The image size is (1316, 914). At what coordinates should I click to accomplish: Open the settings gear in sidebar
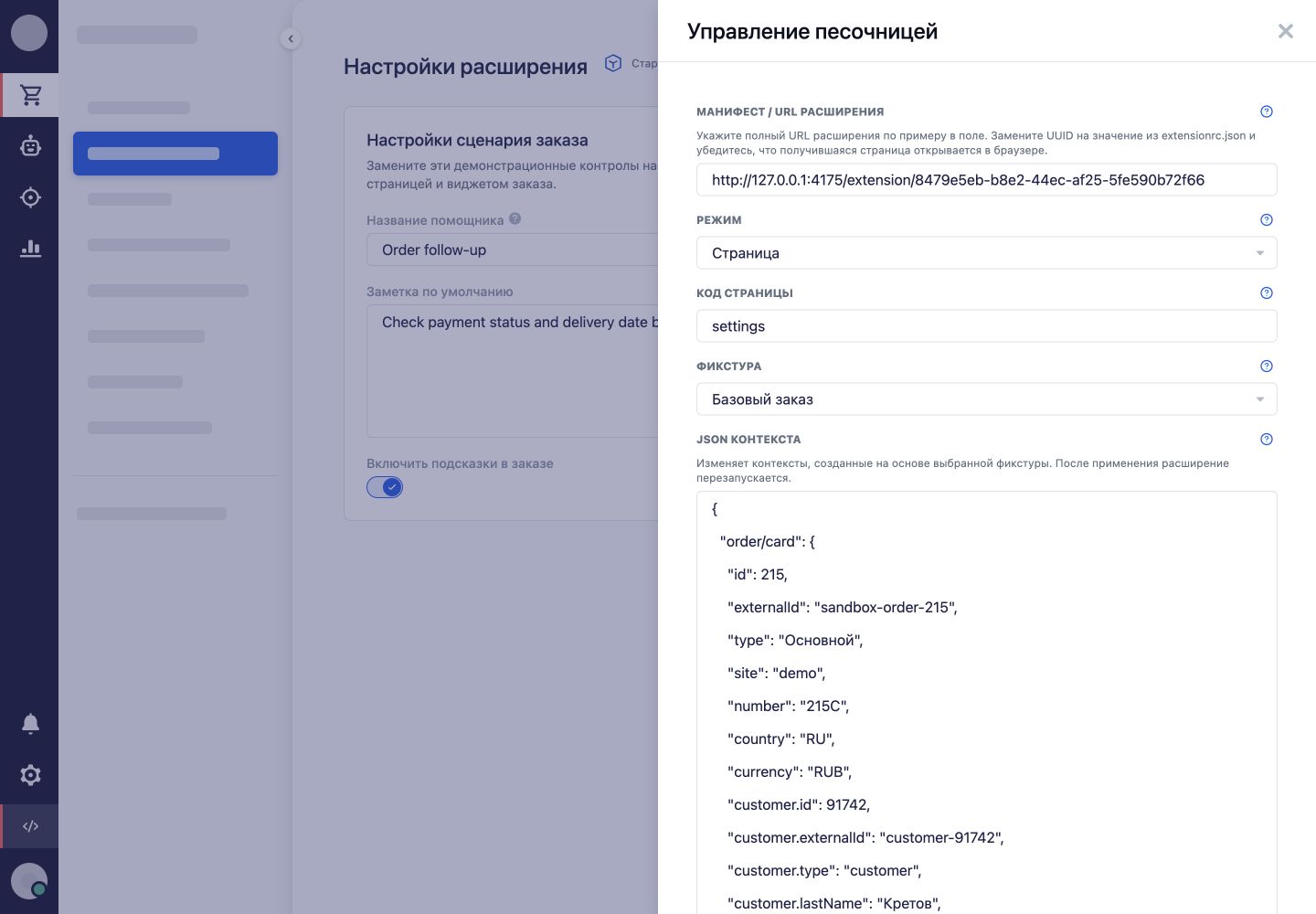[30, 775]
